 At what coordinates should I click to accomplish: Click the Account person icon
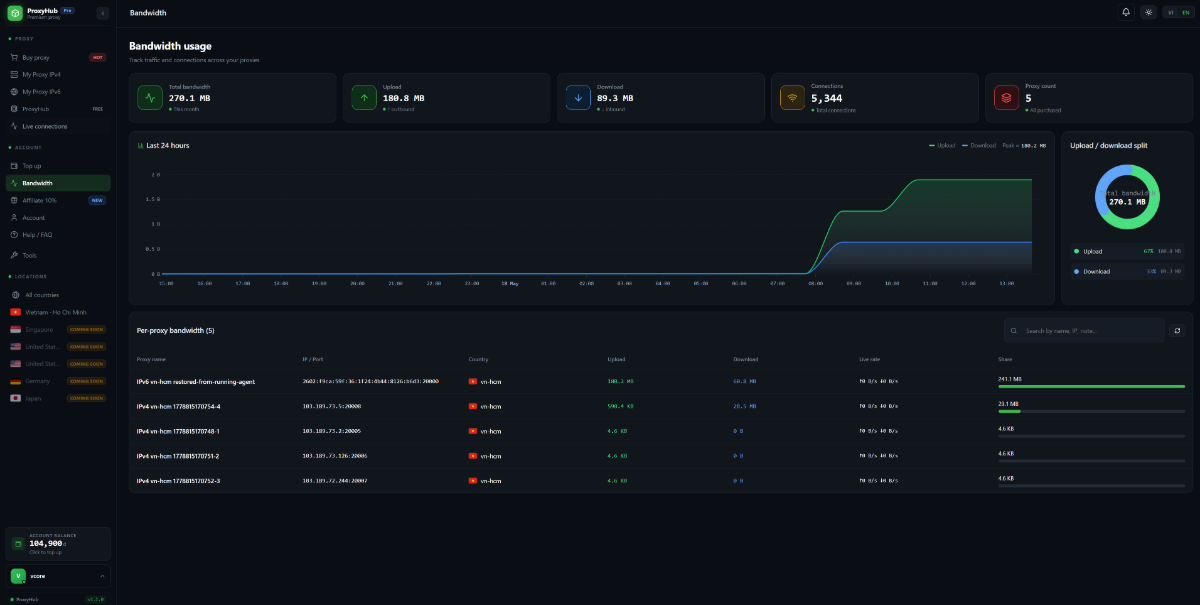tap(14, 217)
